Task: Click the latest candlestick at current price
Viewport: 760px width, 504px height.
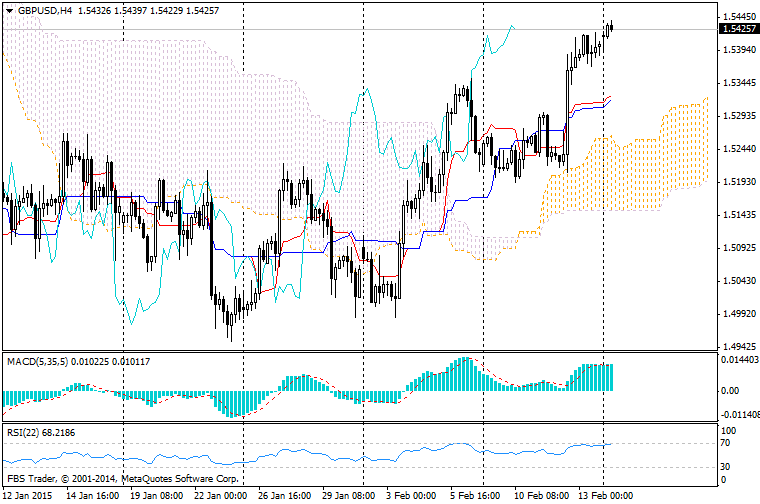Action: [x=612, y=27]
